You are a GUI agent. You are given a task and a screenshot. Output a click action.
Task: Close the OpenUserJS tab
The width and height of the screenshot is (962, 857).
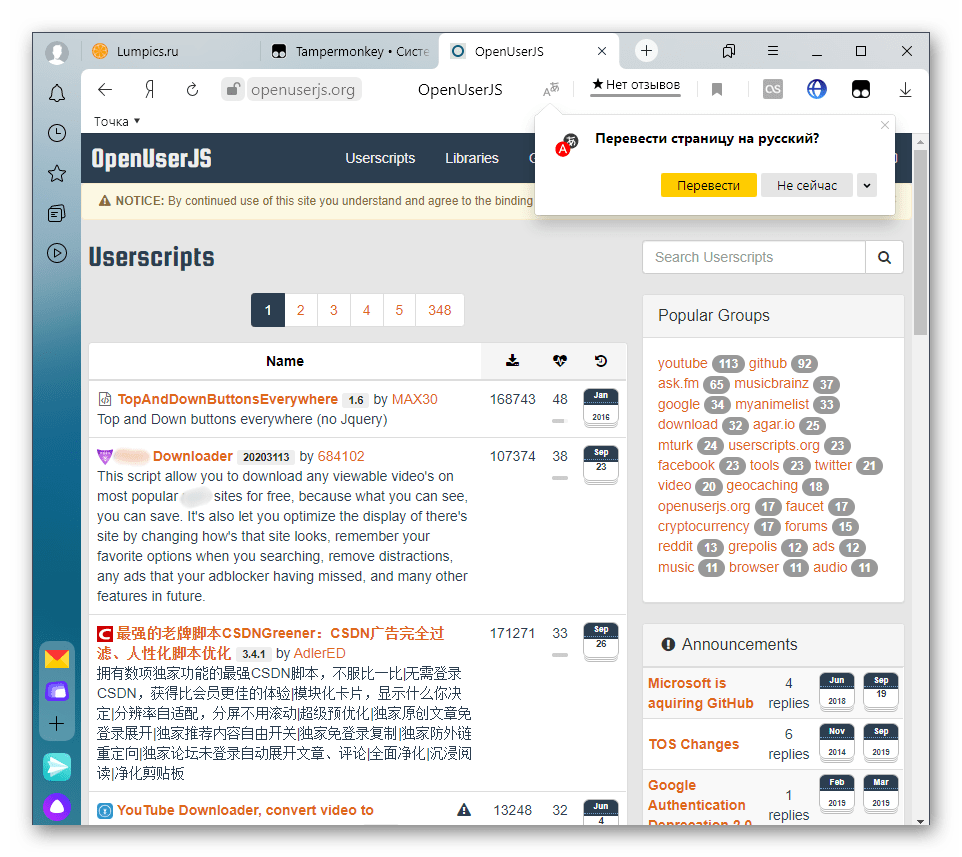(x=602, y=51)
